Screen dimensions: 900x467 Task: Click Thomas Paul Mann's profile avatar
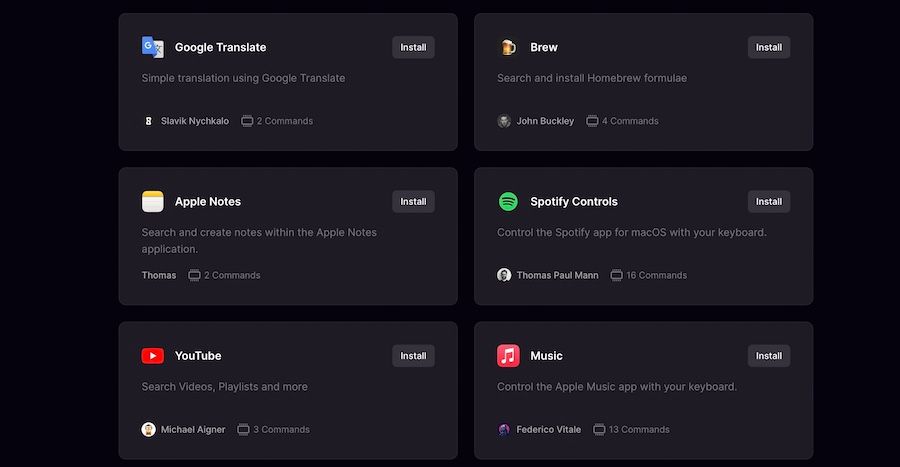(504, 275)
